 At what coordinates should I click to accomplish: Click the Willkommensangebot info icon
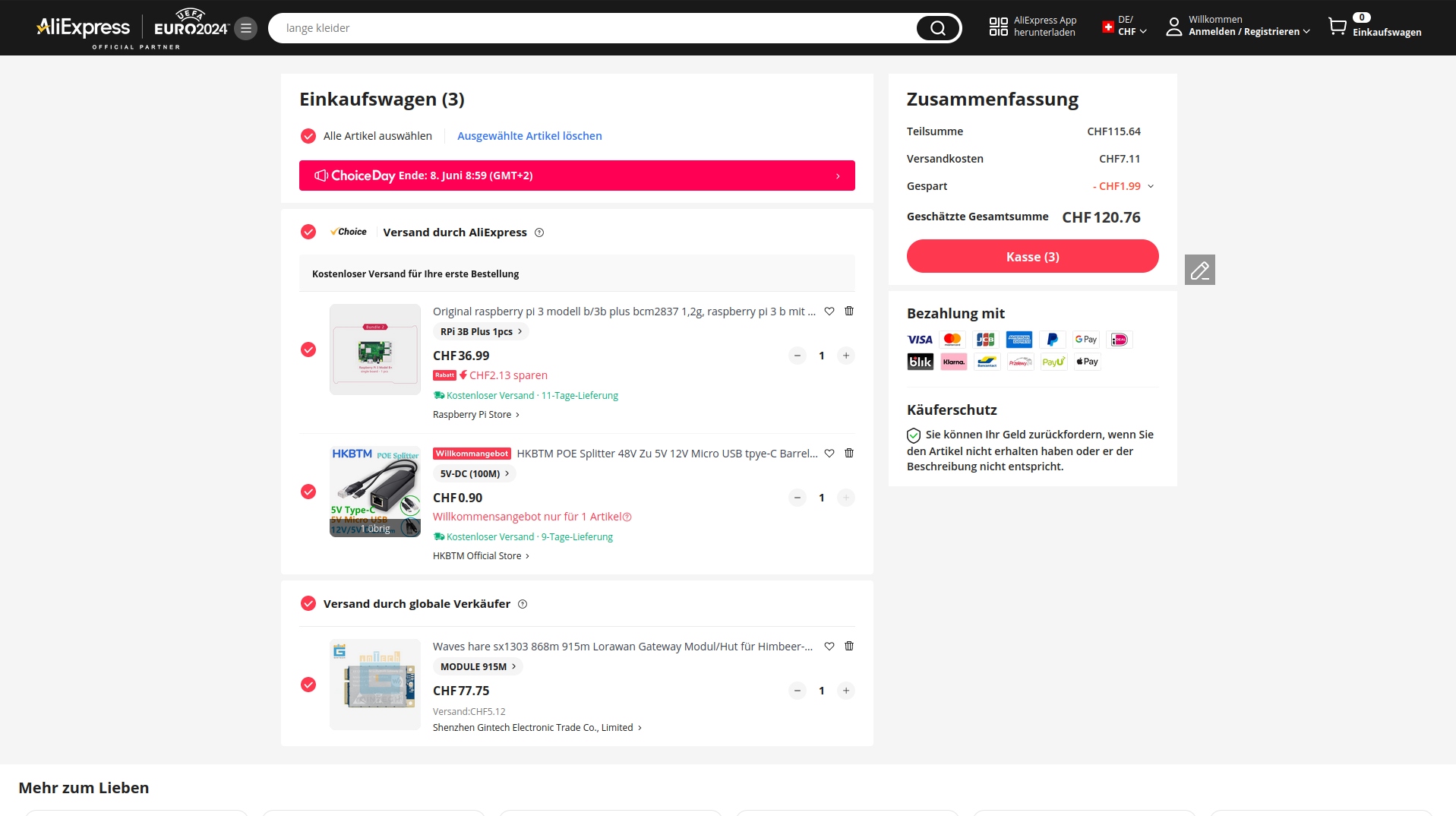tap(627, 517)
